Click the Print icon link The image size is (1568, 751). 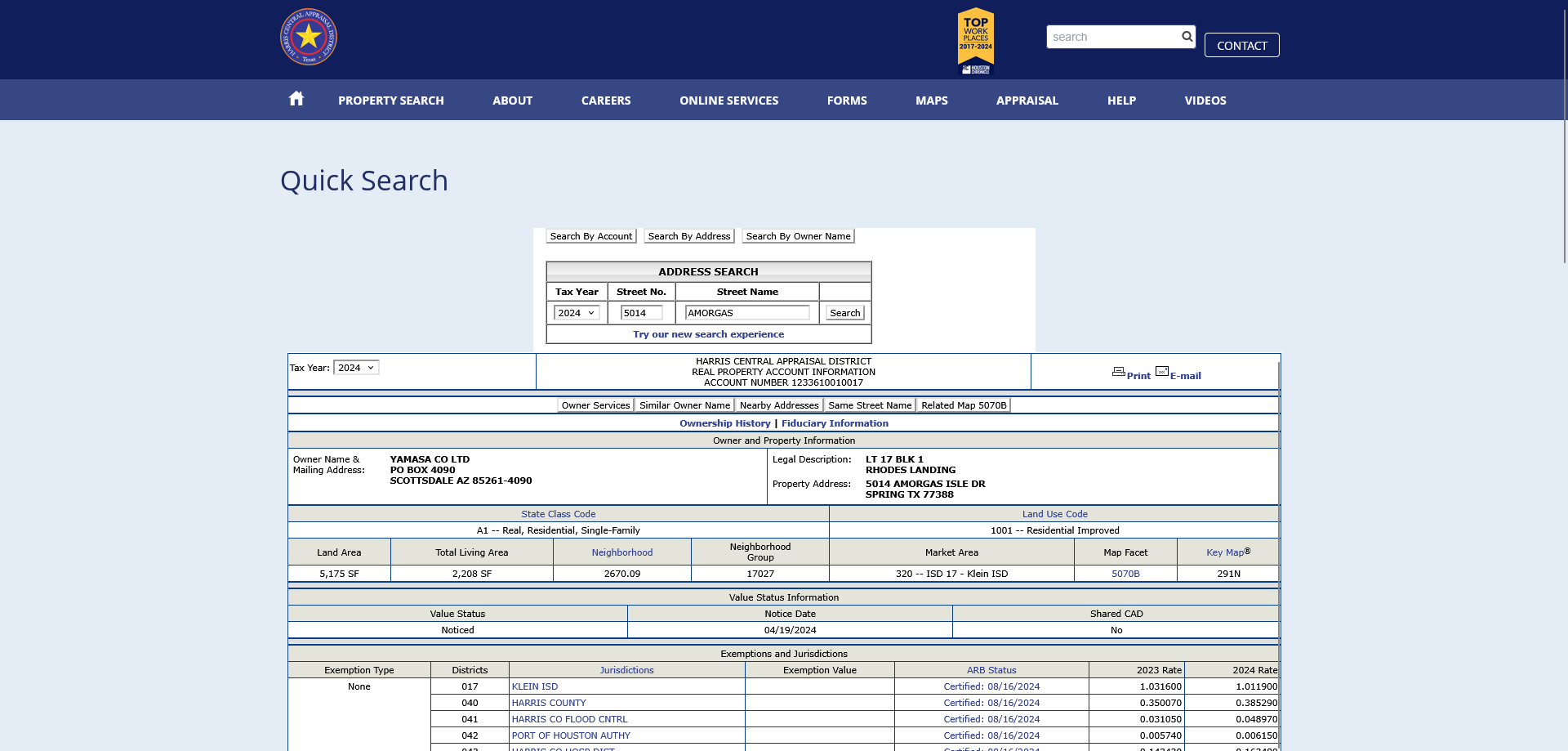coord(1131,373)
